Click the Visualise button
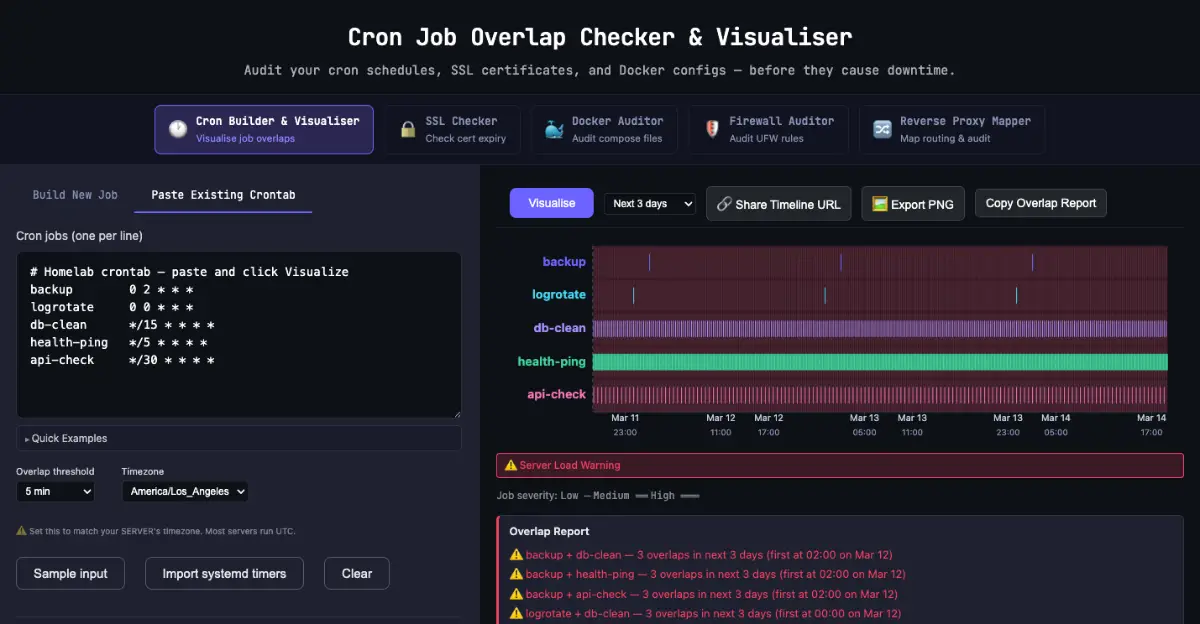The image size is (1200, 624). (x=552, y=203)
